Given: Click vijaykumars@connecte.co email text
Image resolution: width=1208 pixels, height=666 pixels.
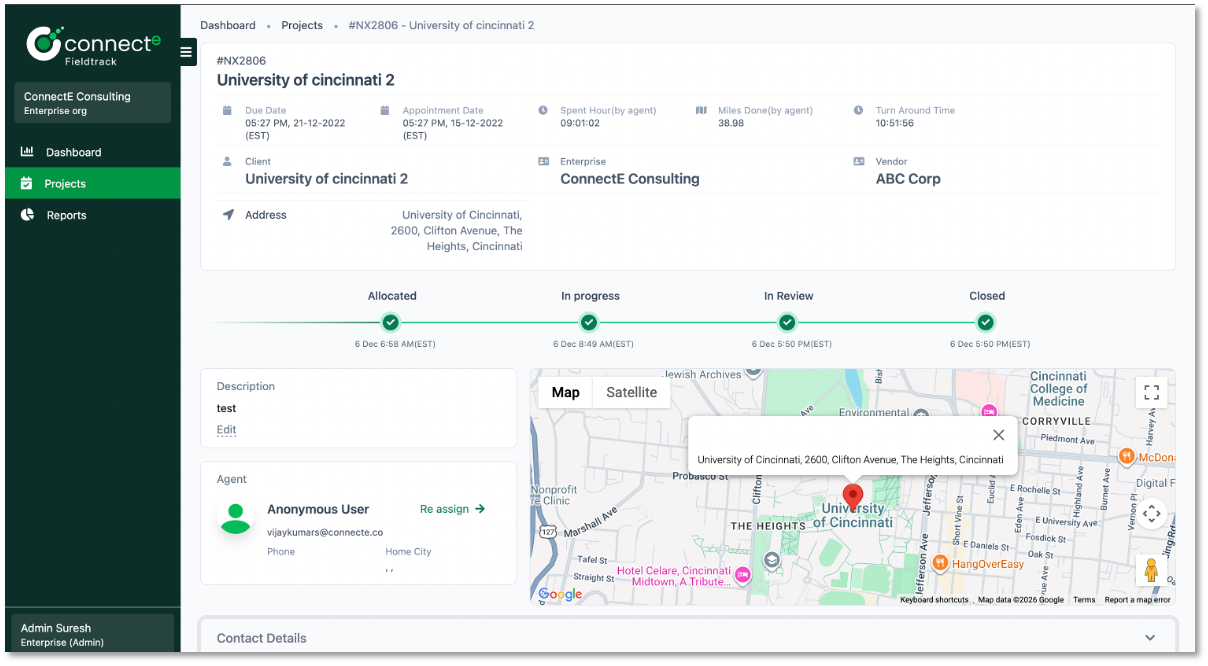Looking at the screenshot, I should pos(325,533).
